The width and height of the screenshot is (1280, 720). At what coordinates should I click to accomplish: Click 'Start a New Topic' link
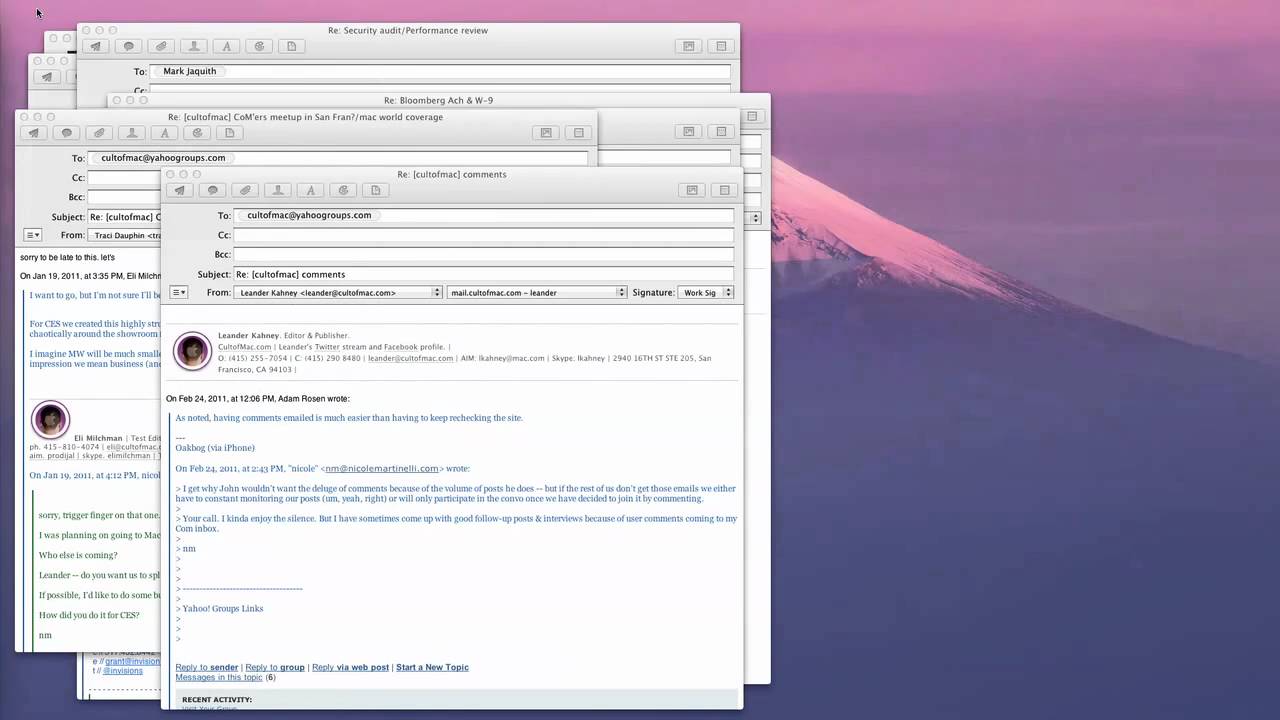click(432, 667)
